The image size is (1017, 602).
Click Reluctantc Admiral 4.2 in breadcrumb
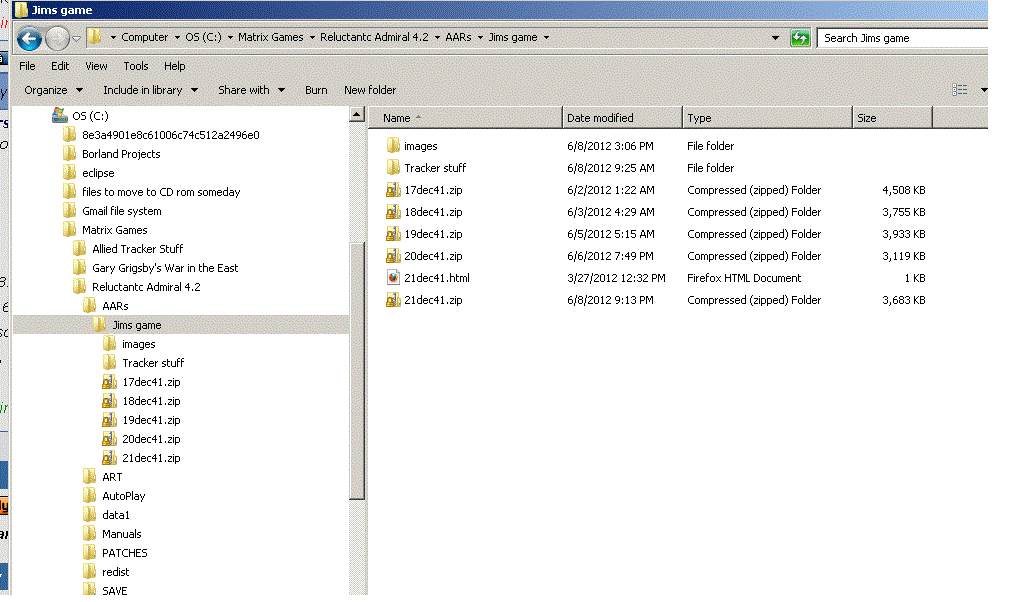tap(374, 37)
